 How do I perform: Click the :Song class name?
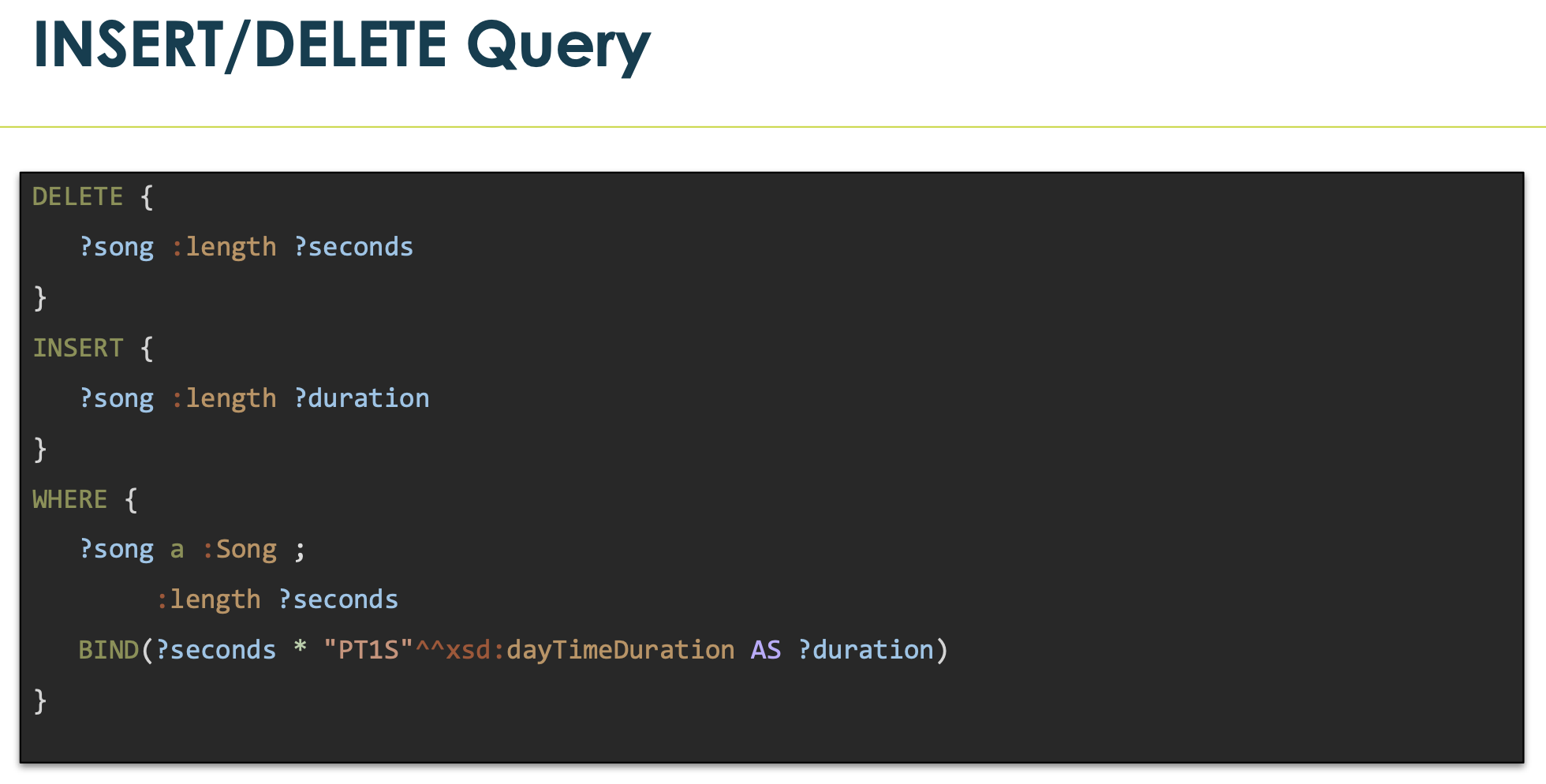pos(239,550)
